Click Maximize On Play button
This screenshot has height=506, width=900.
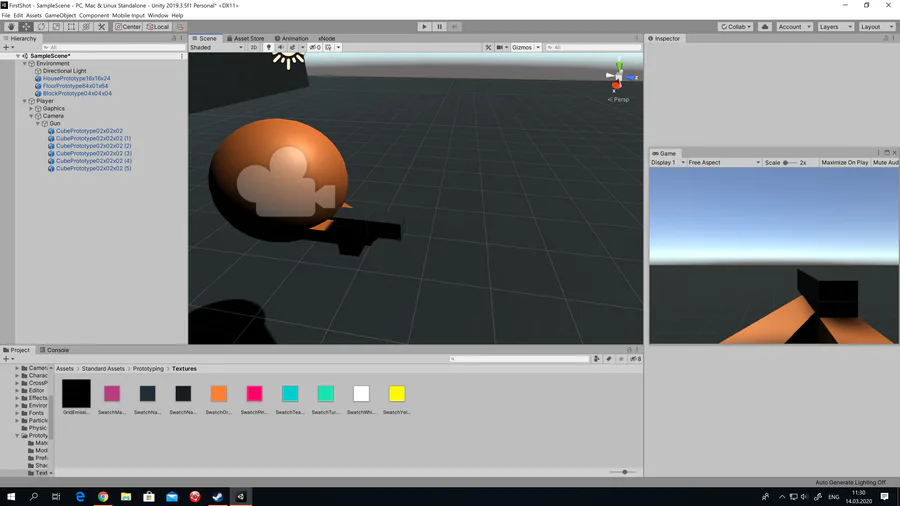844,162
